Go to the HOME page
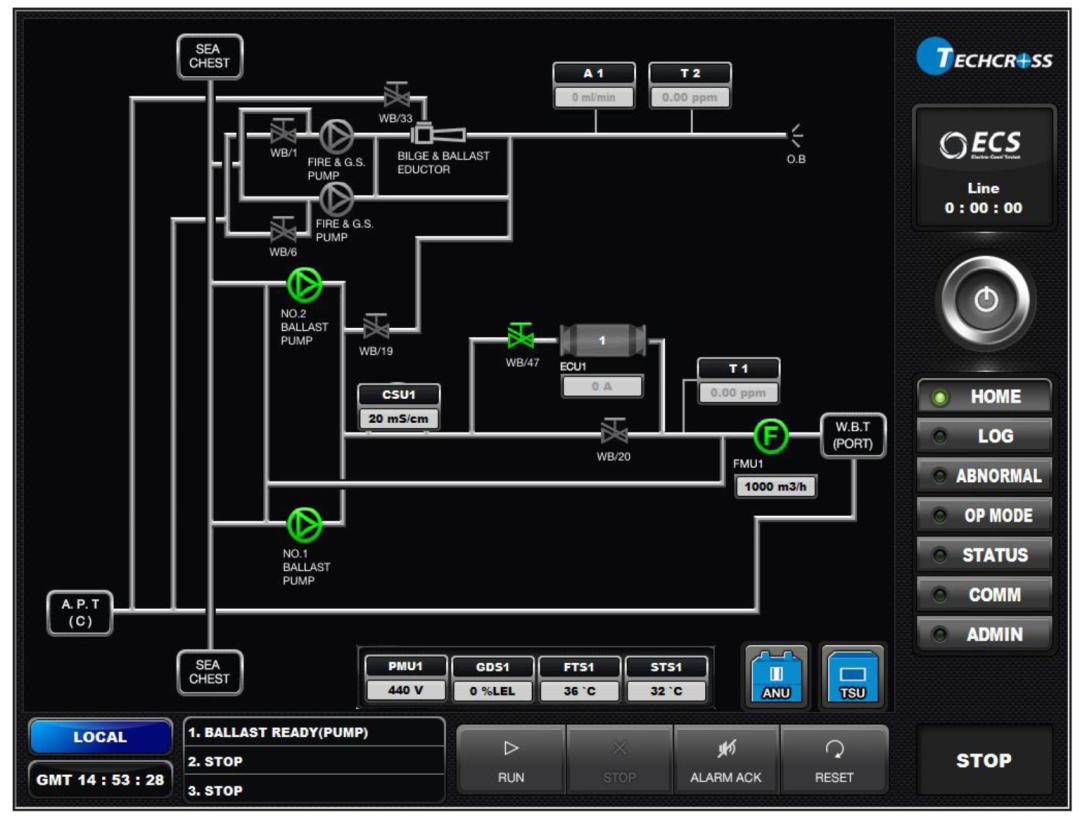 click(984, 397)
